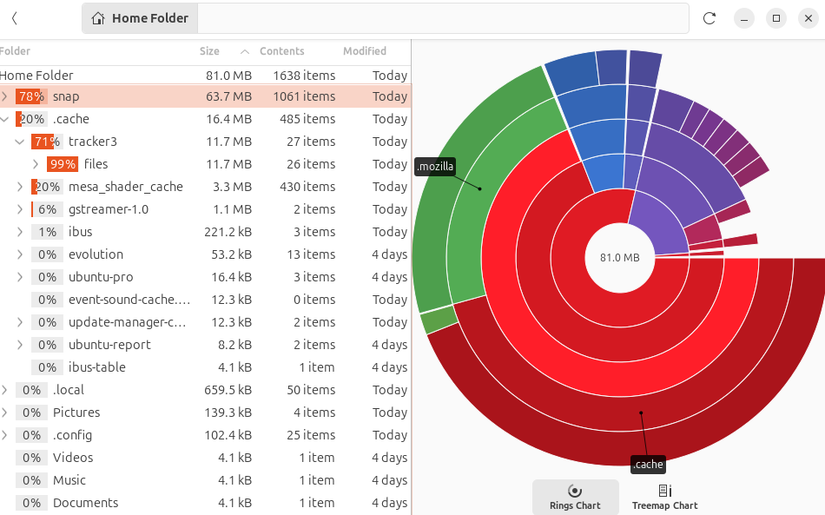The width and height of the screenshot is (825, 515).
Task: Collapse the .cache folder
Action: pyautogui.click(x=5, y=119)
